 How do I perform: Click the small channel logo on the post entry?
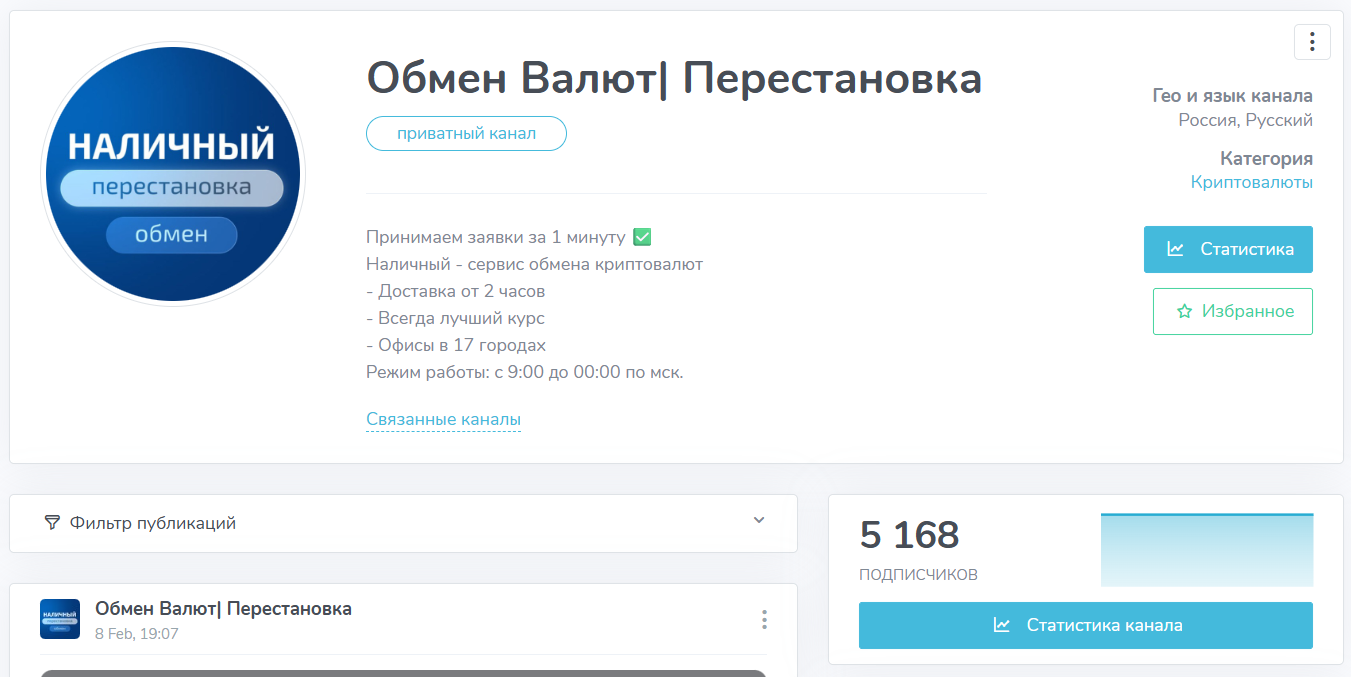point(60,618)
